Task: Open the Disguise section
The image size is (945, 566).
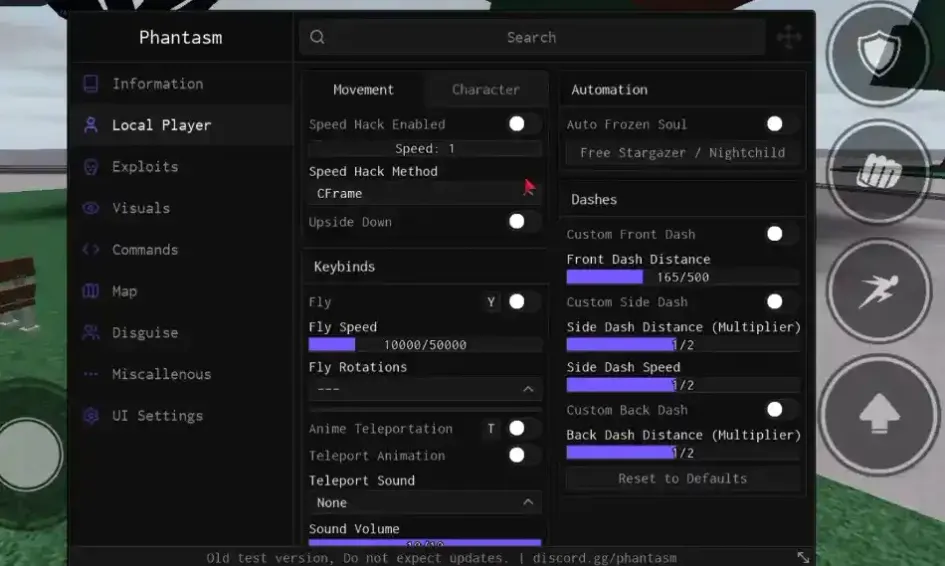Action: coord(181,332)
